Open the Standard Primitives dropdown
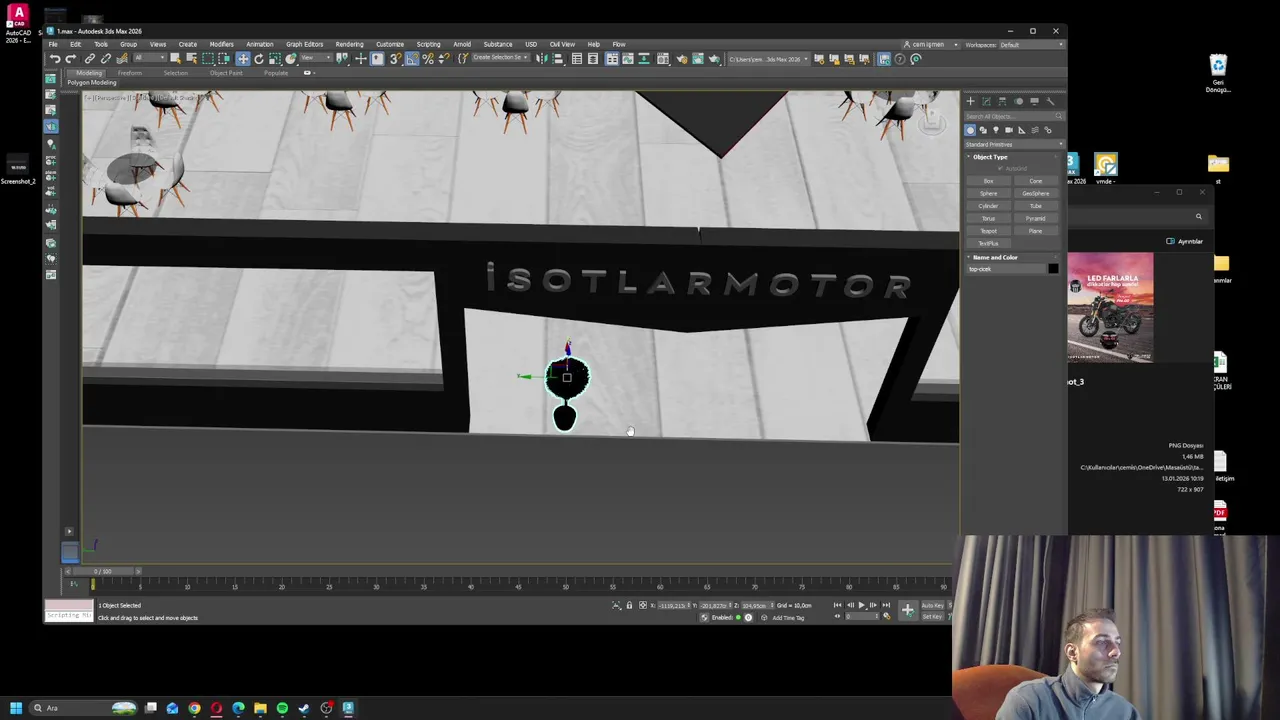 pyautogui.click(x=1013, y=144)
